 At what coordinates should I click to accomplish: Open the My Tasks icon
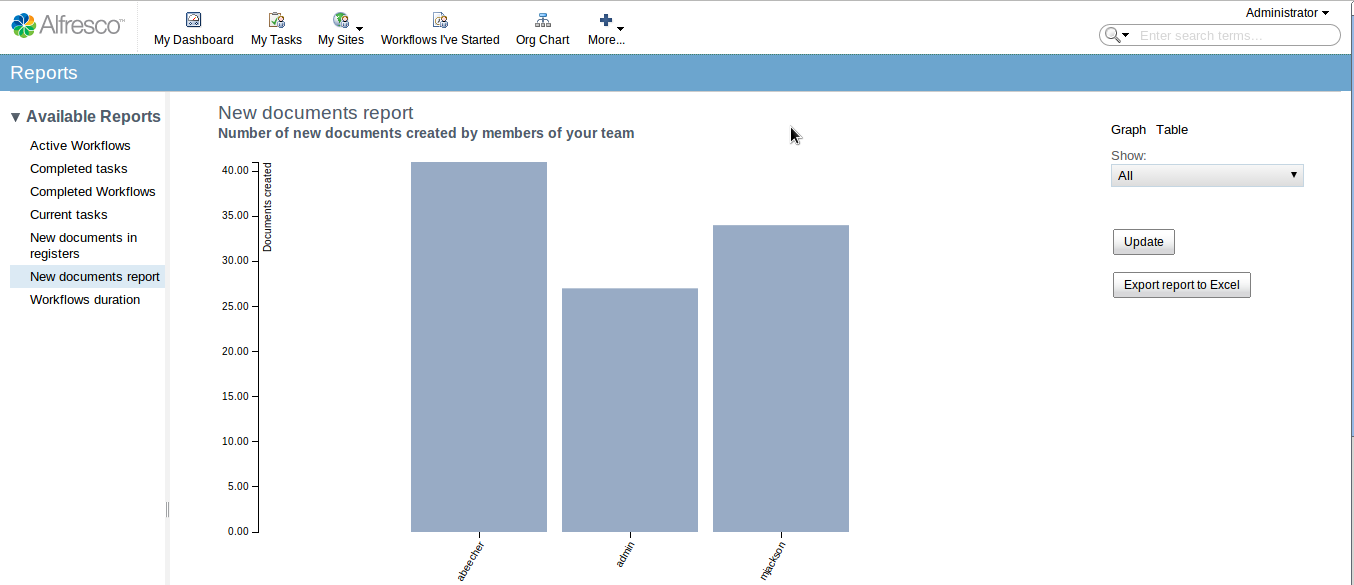276,20
